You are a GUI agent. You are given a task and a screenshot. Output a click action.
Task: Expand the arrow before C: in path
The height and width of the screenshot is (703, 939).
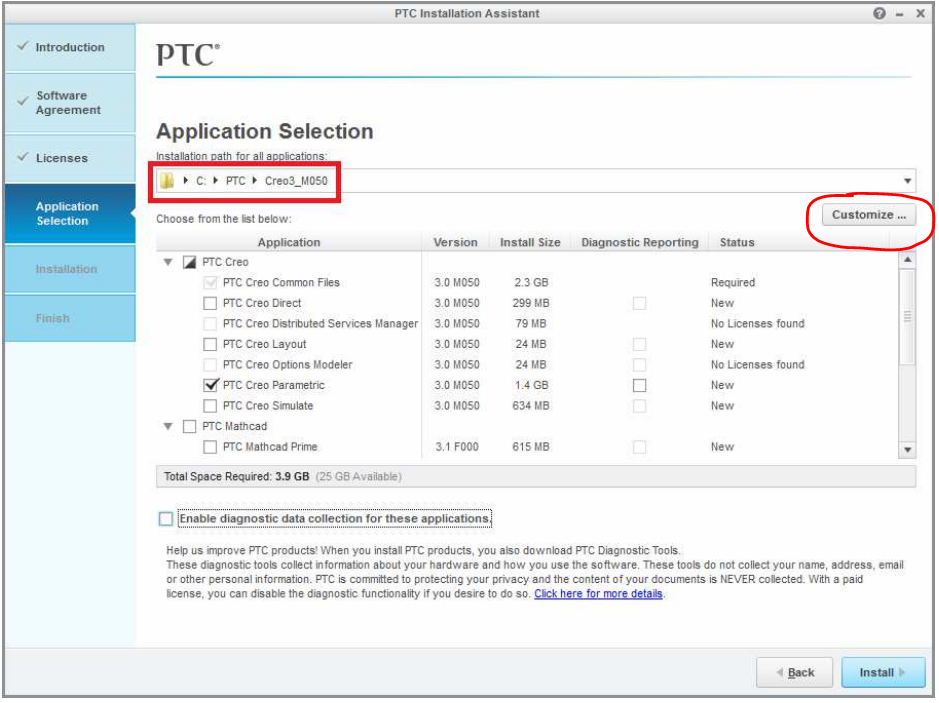186,180
